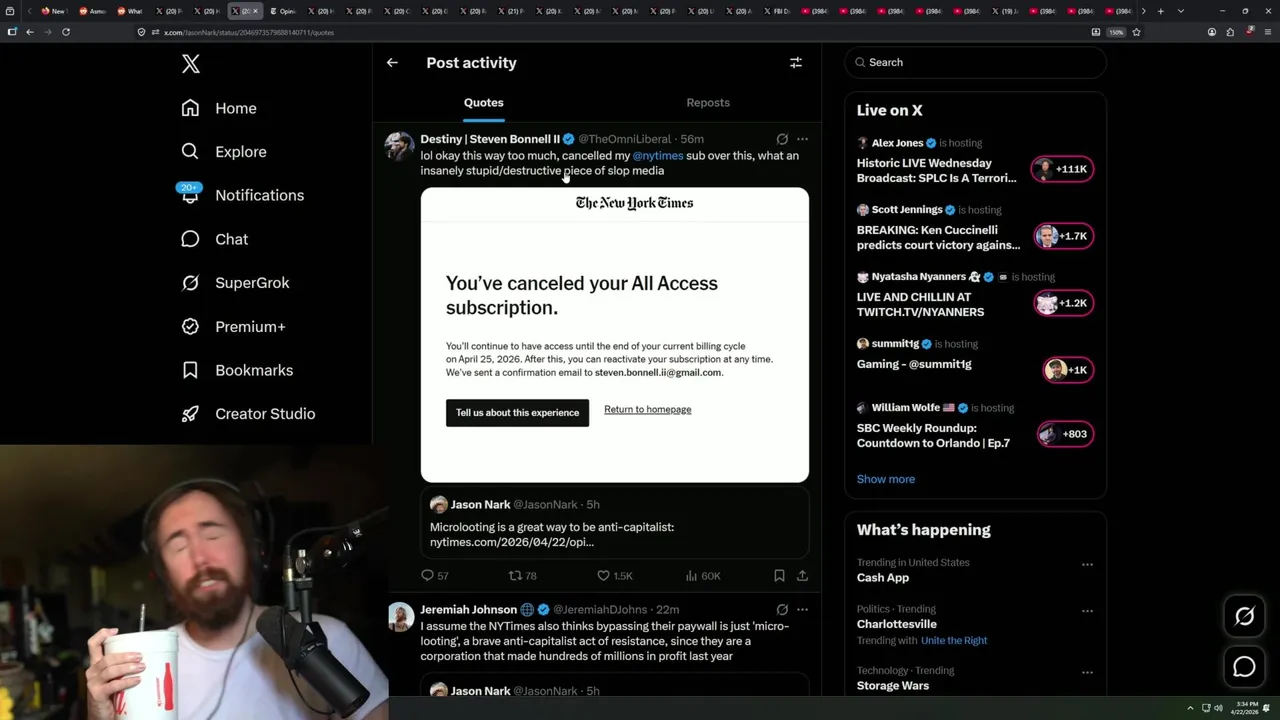This screenshot has width=1280, height=720.
Task: Open Cash App trending topic
Action: pos(883,578)
